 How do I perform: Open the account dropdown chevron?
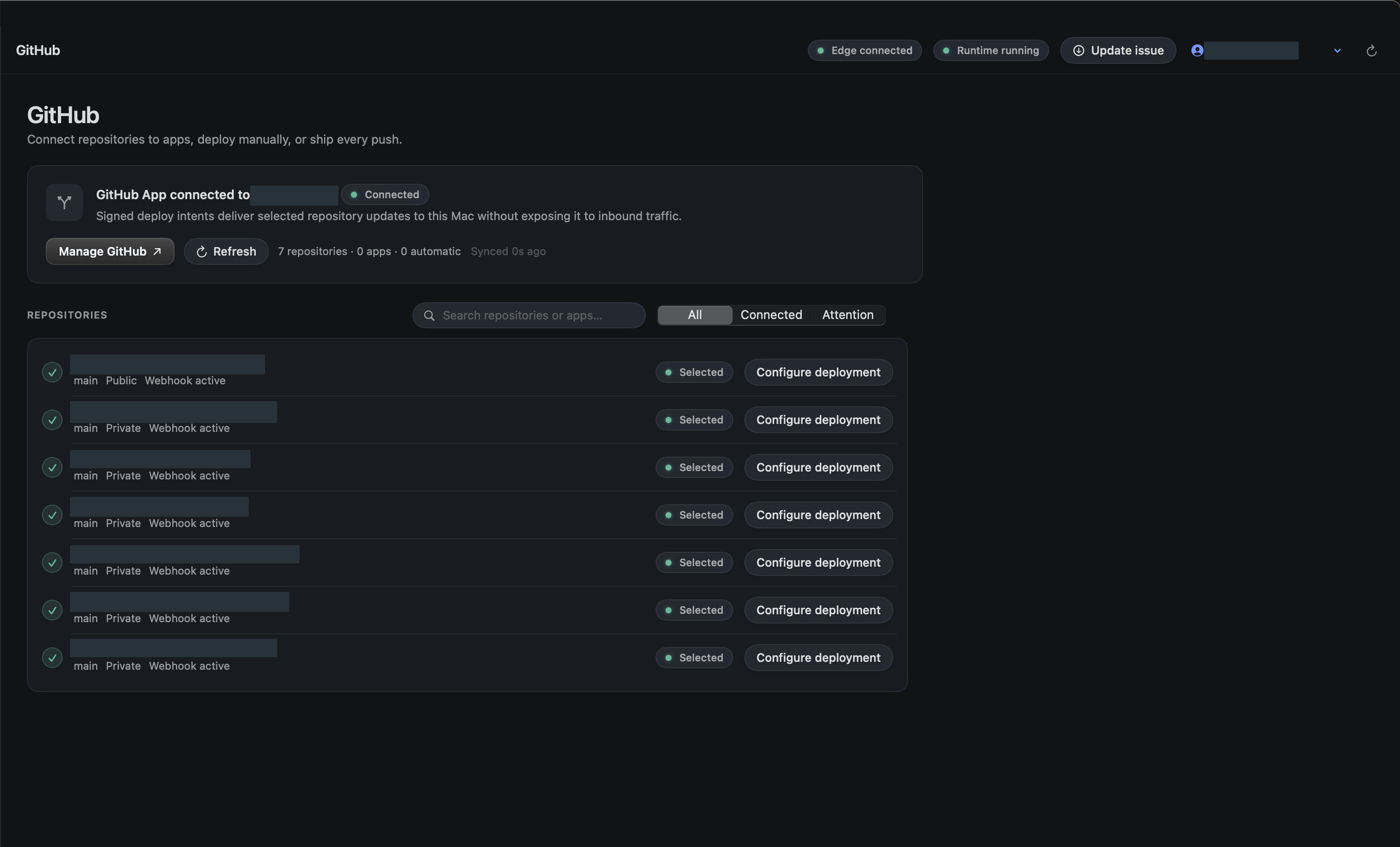tap(1337, 50)
